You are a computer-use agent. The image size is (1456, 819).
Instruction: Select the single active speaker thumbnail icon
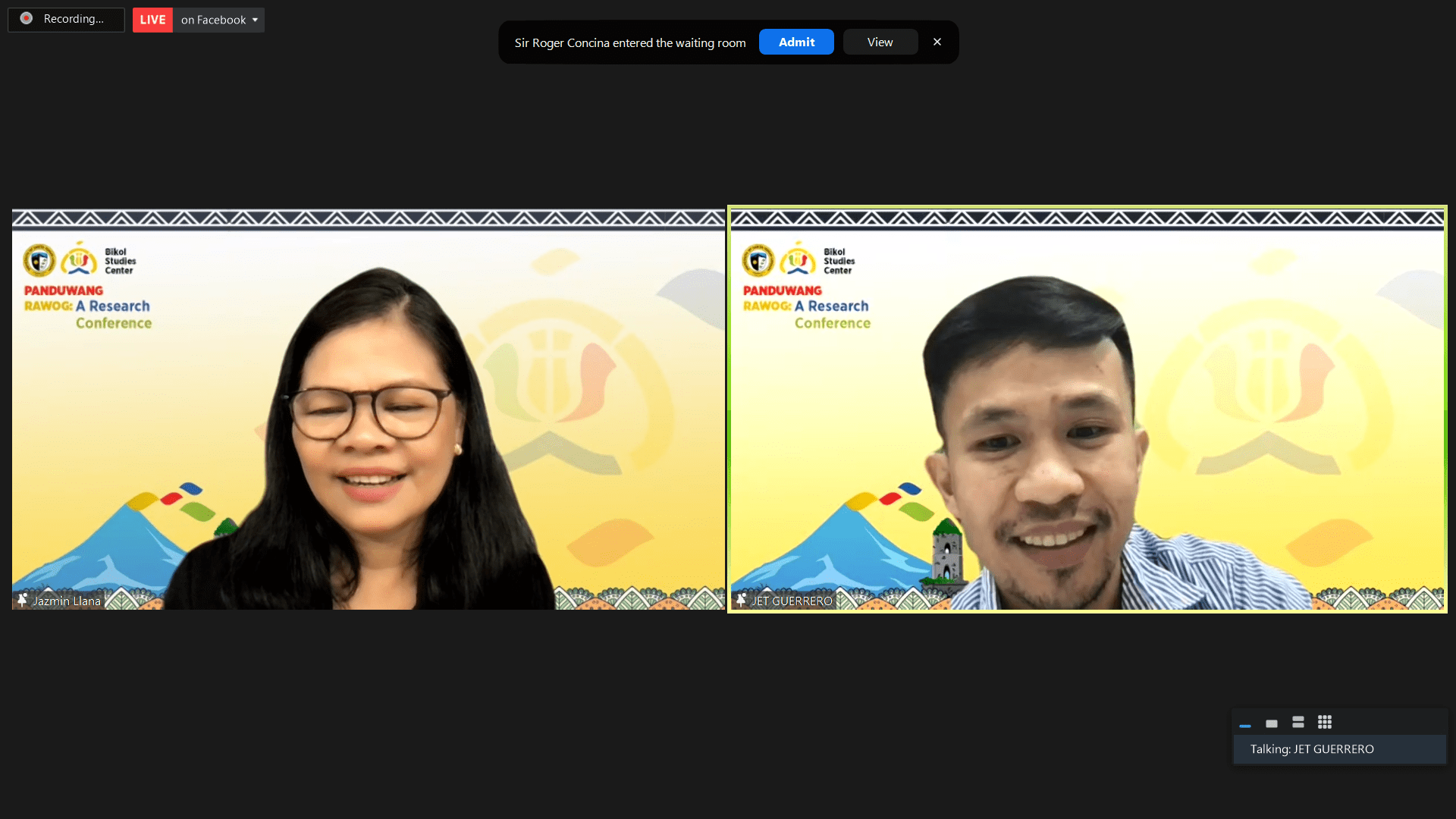point(1272,723)
